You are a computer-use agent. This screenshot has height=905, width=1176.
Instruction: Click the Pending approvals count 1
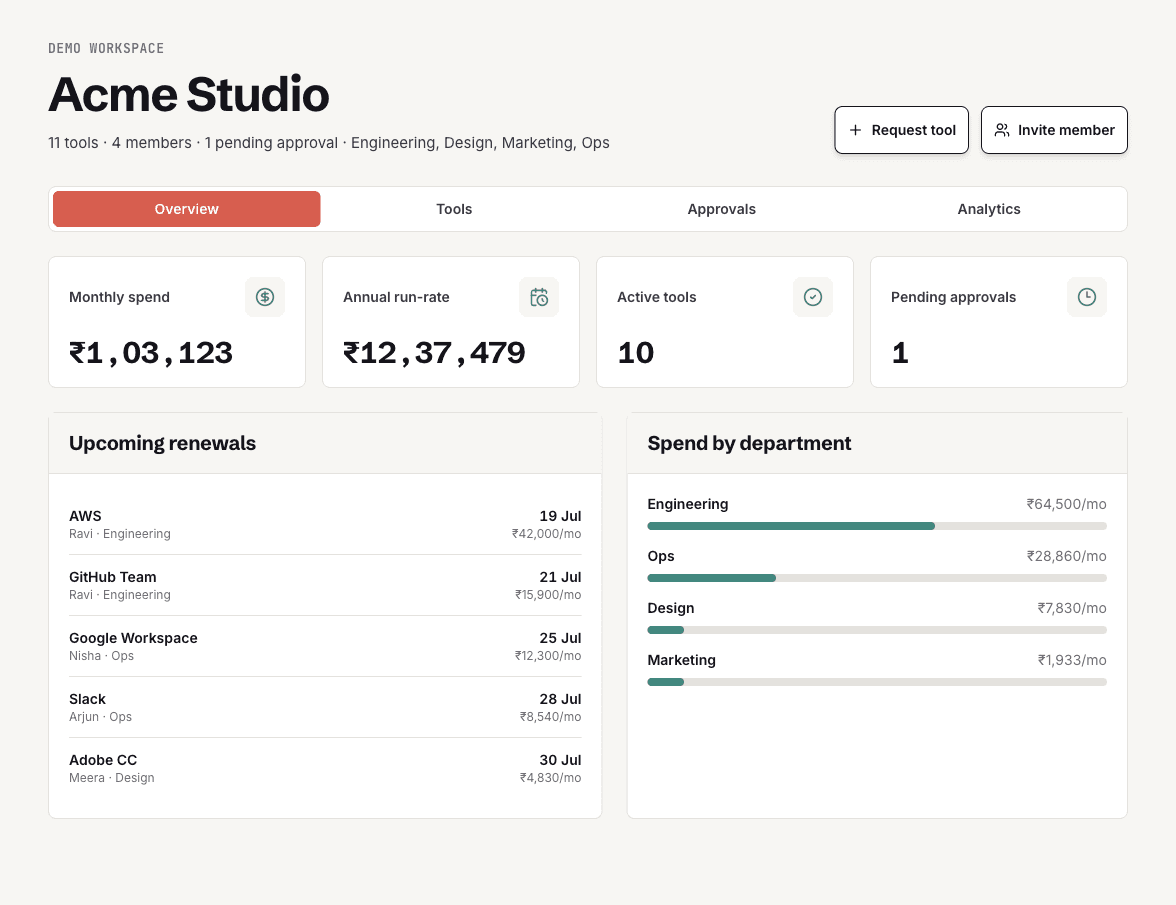pyautogui.click(x=900, y=353)
